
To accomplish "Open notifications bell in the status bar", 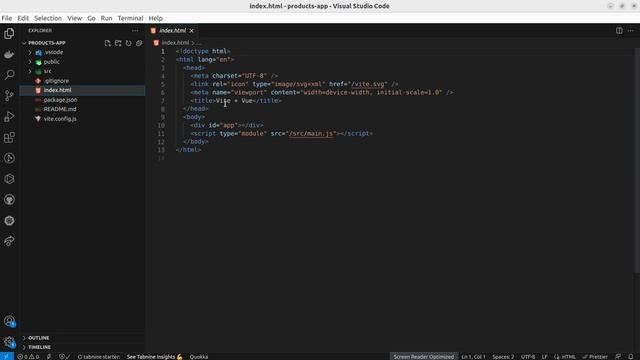I will tap(631, 356).
